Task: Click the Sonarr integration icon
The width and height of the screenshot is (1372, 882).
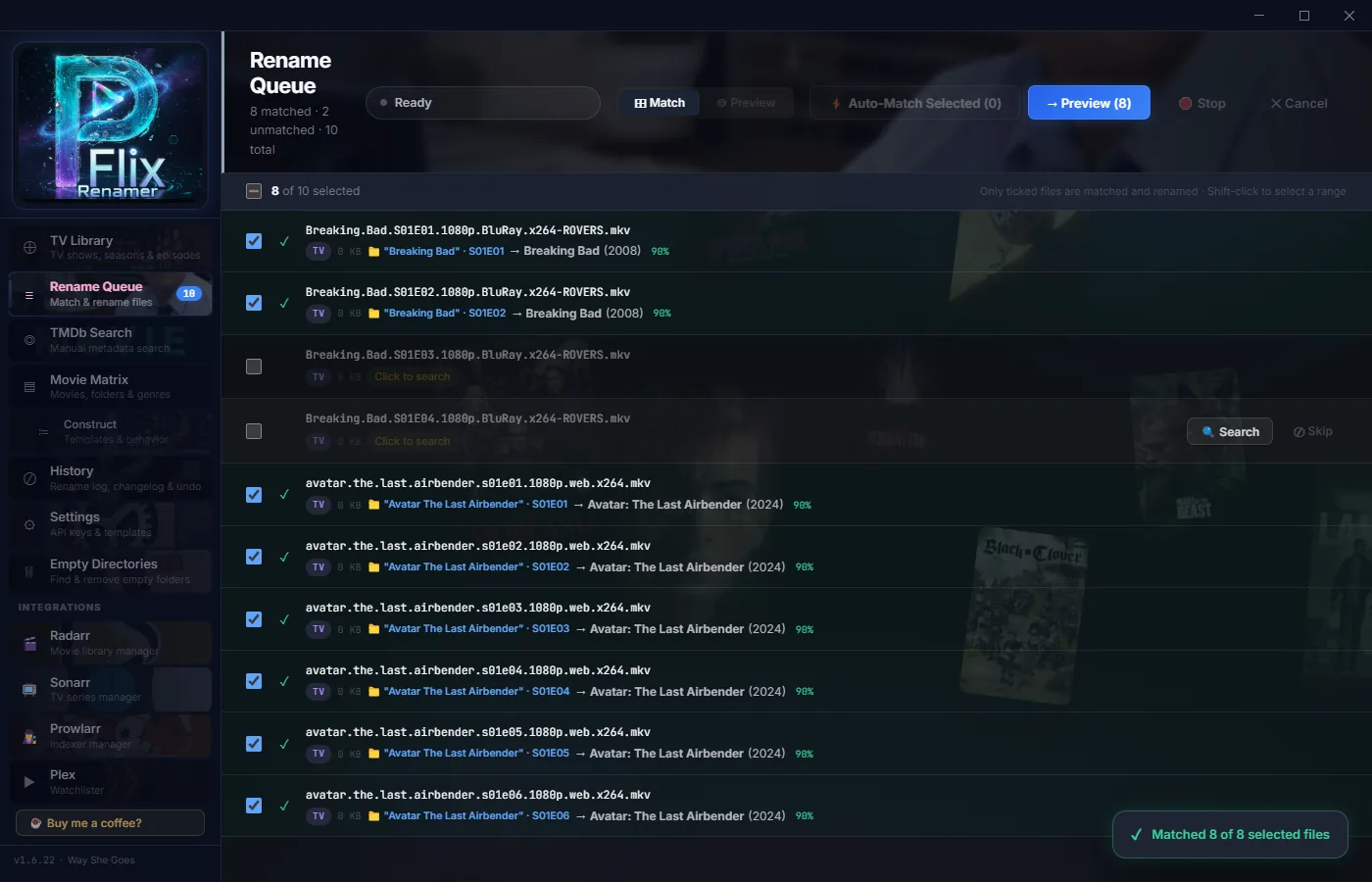Action: click(x=29, y=690)
